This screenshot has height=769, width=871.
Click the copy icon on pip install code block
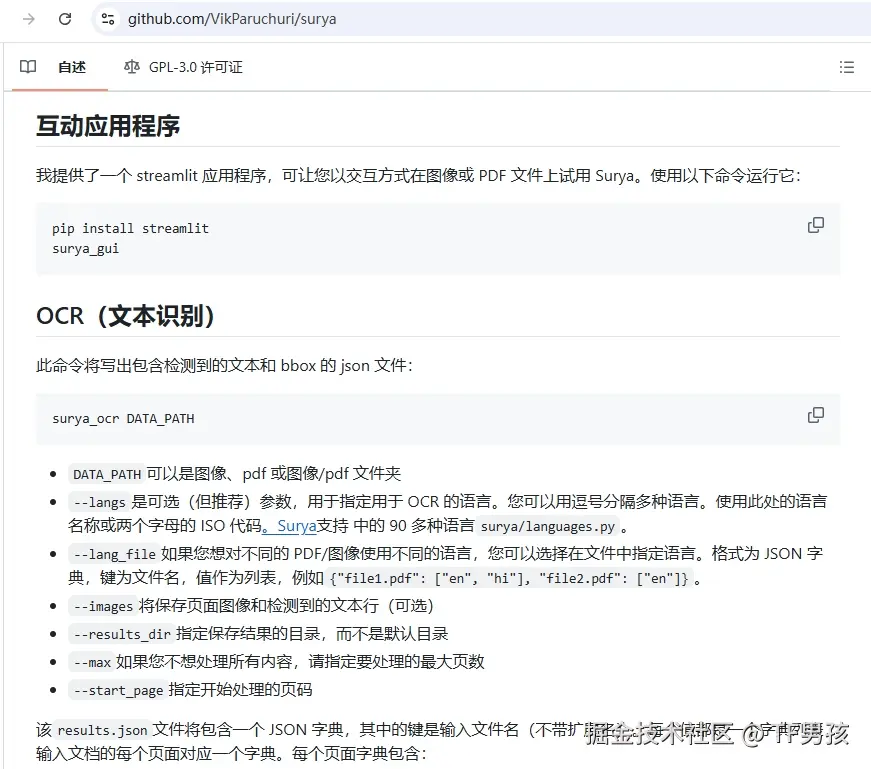click(x=816, y=225)
